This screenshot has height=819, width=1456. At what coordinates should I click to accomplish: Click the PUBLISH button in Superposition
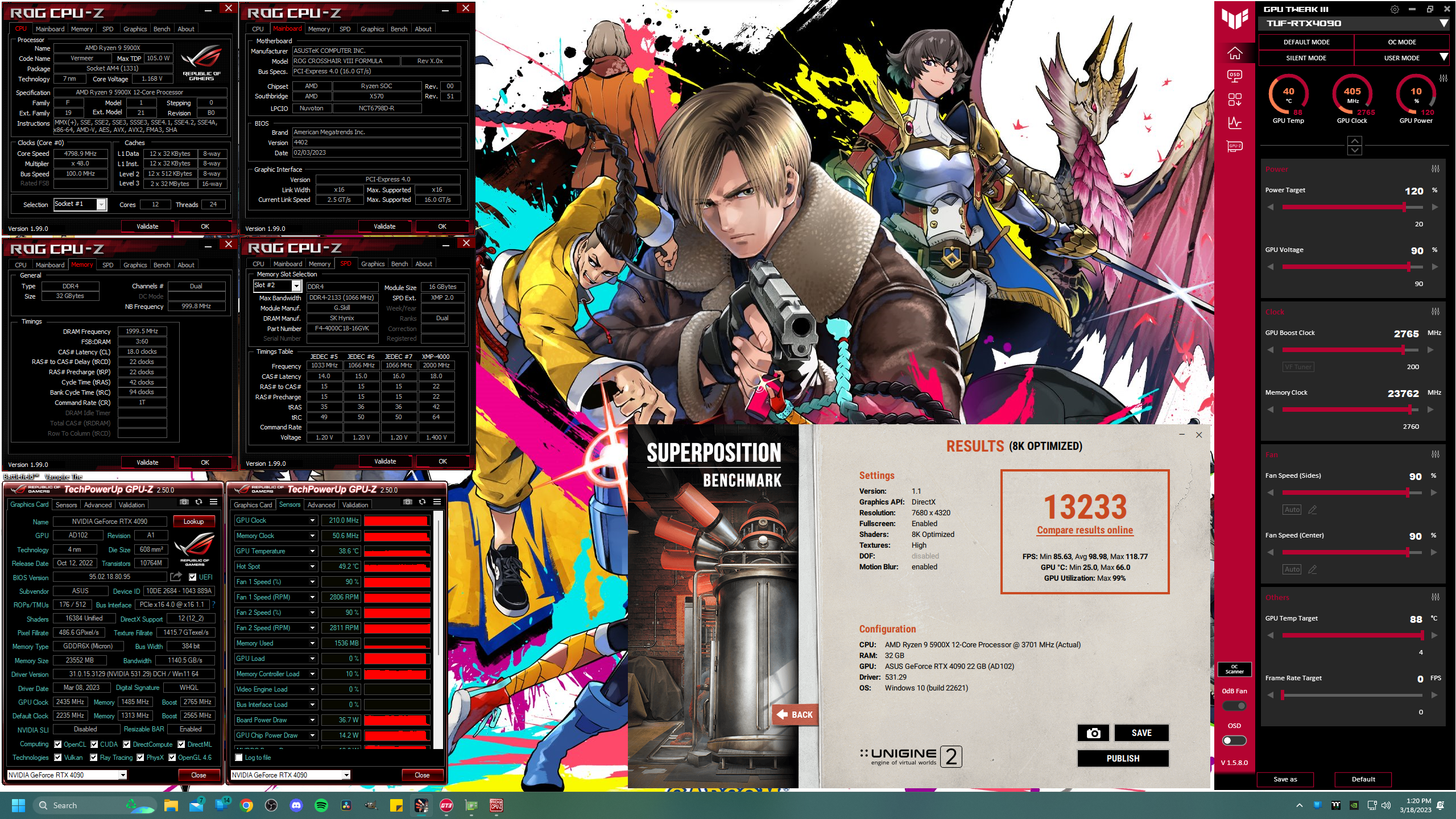point(1123,759)
